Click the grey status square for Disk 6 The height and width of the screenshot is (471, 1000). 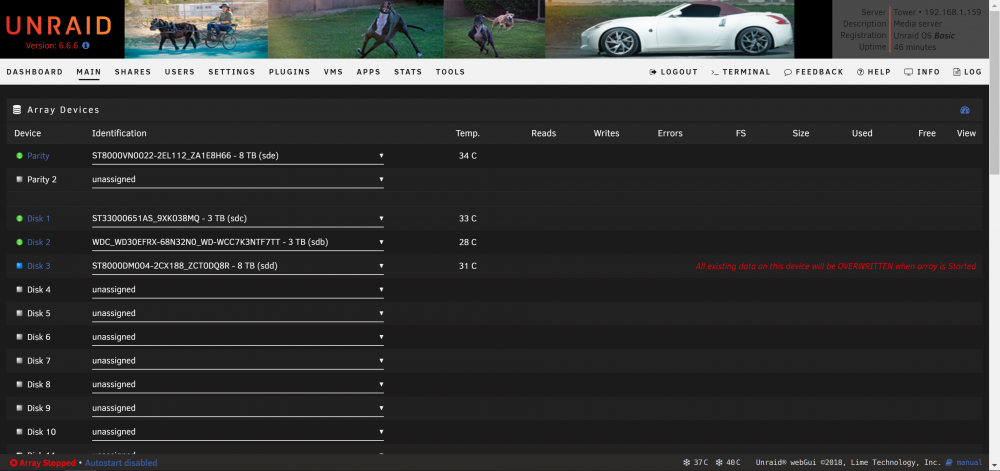(x=19, y=337)
